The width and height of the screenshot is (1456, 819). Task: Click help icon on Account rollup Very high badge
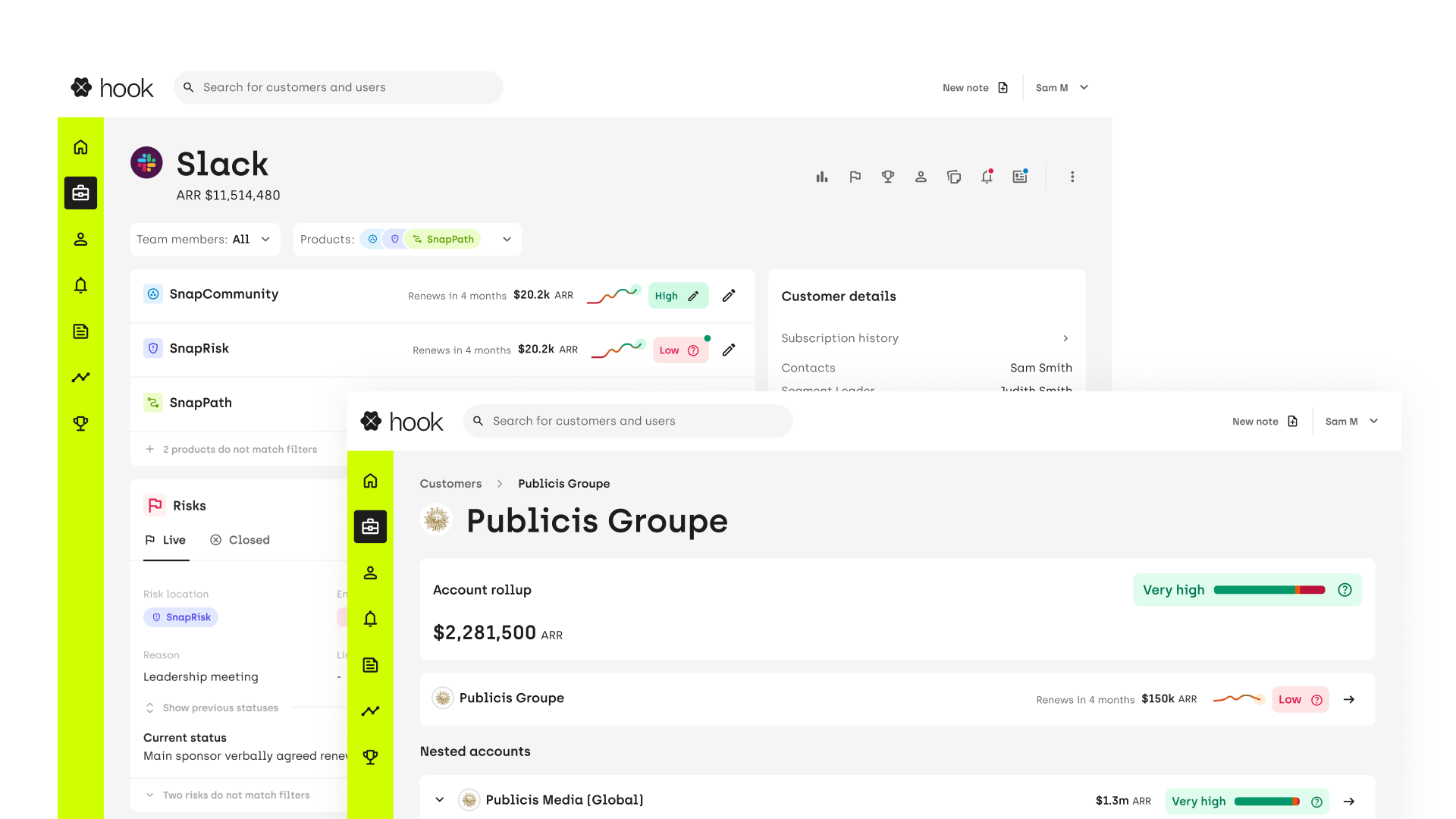click(1345, 590)
